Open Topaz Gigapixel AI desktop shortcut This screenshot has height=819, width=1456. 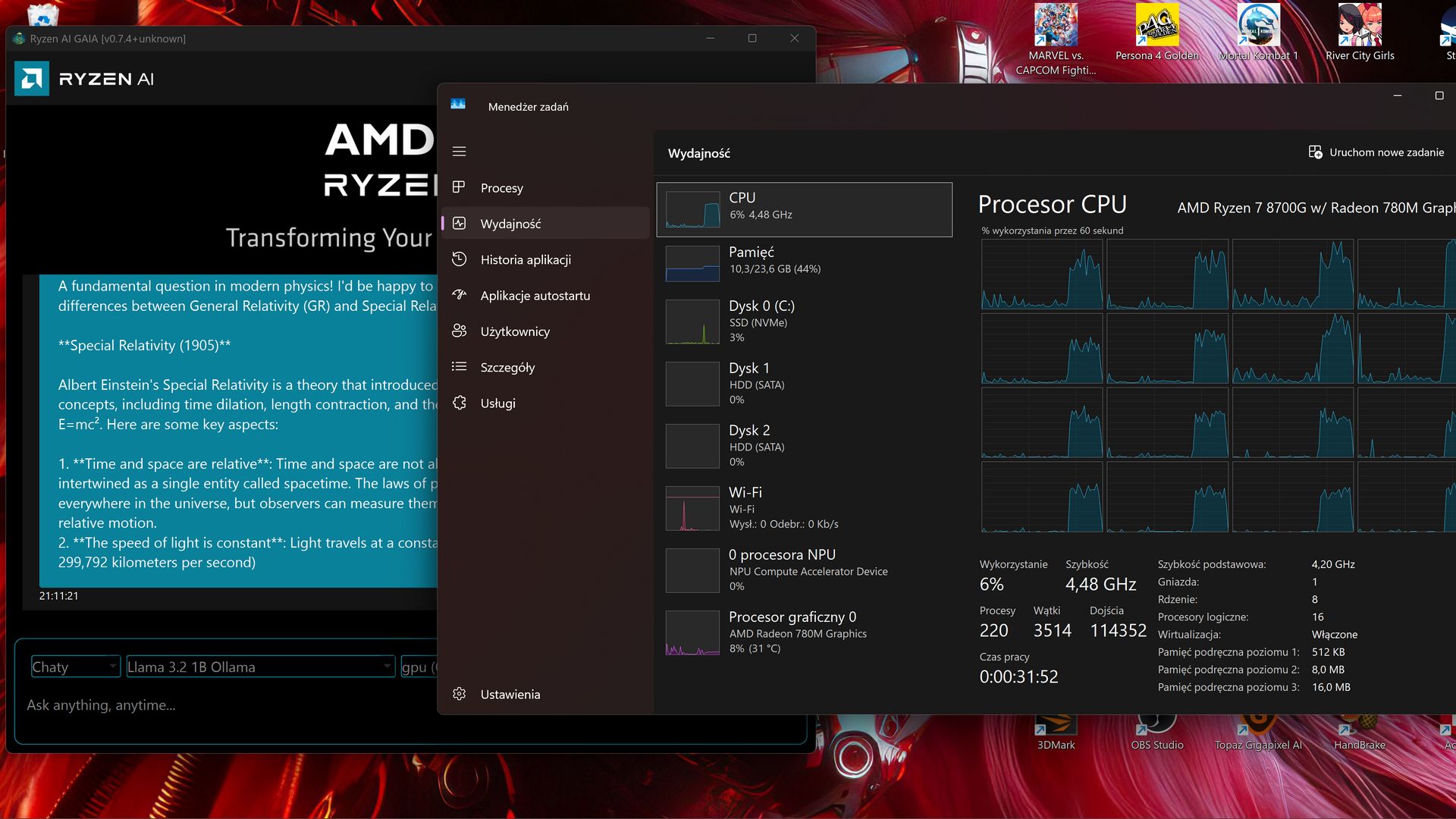1258,733
